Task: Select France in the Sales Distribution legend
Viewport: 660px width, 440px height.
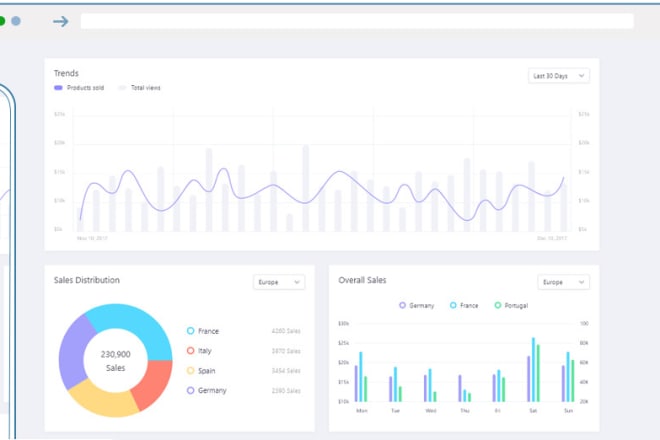Action: [203, 331]
